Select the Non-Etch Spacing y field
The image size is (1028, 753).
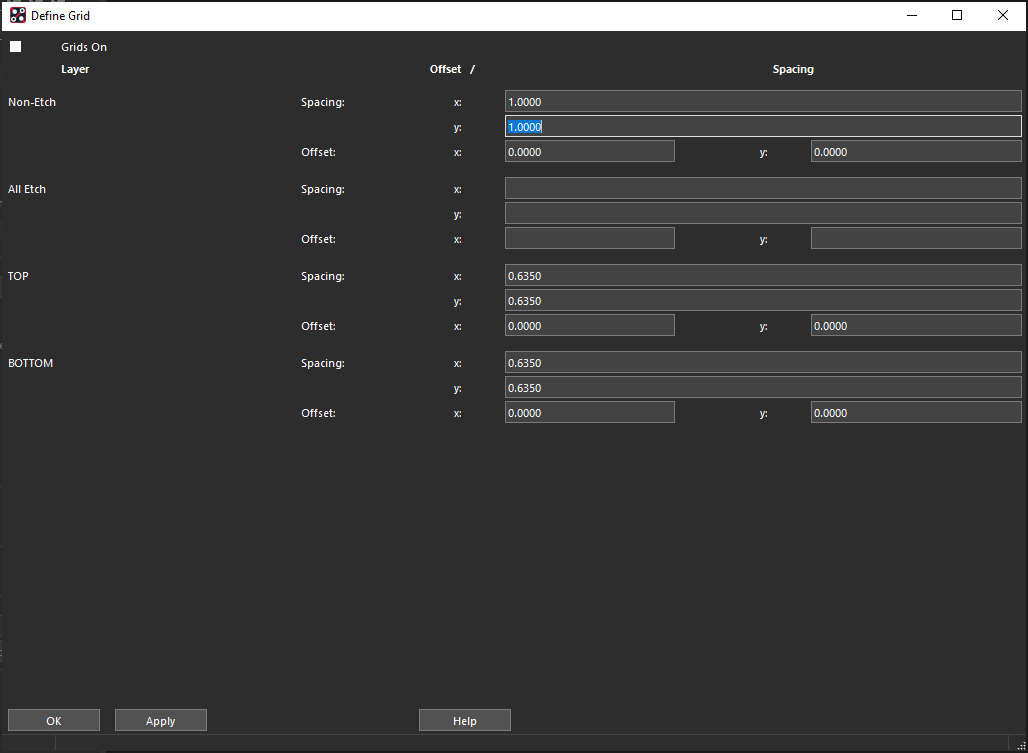pos(762,126)
